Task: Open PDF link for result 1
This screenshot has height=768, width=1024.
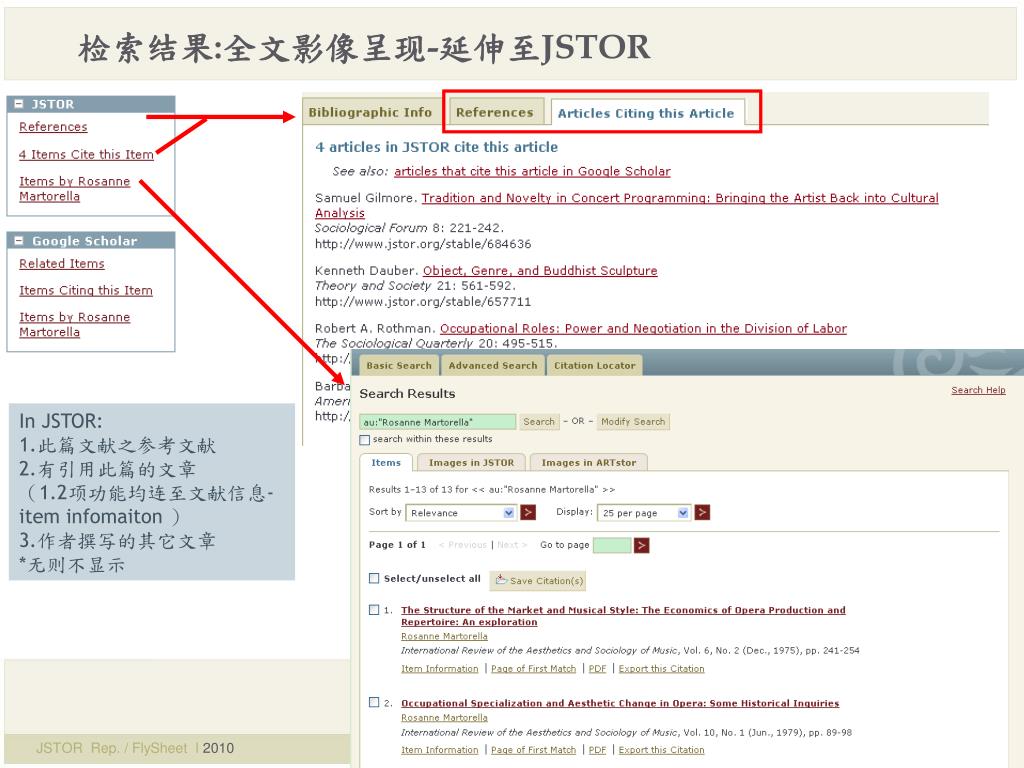Action: coord(598,669)
